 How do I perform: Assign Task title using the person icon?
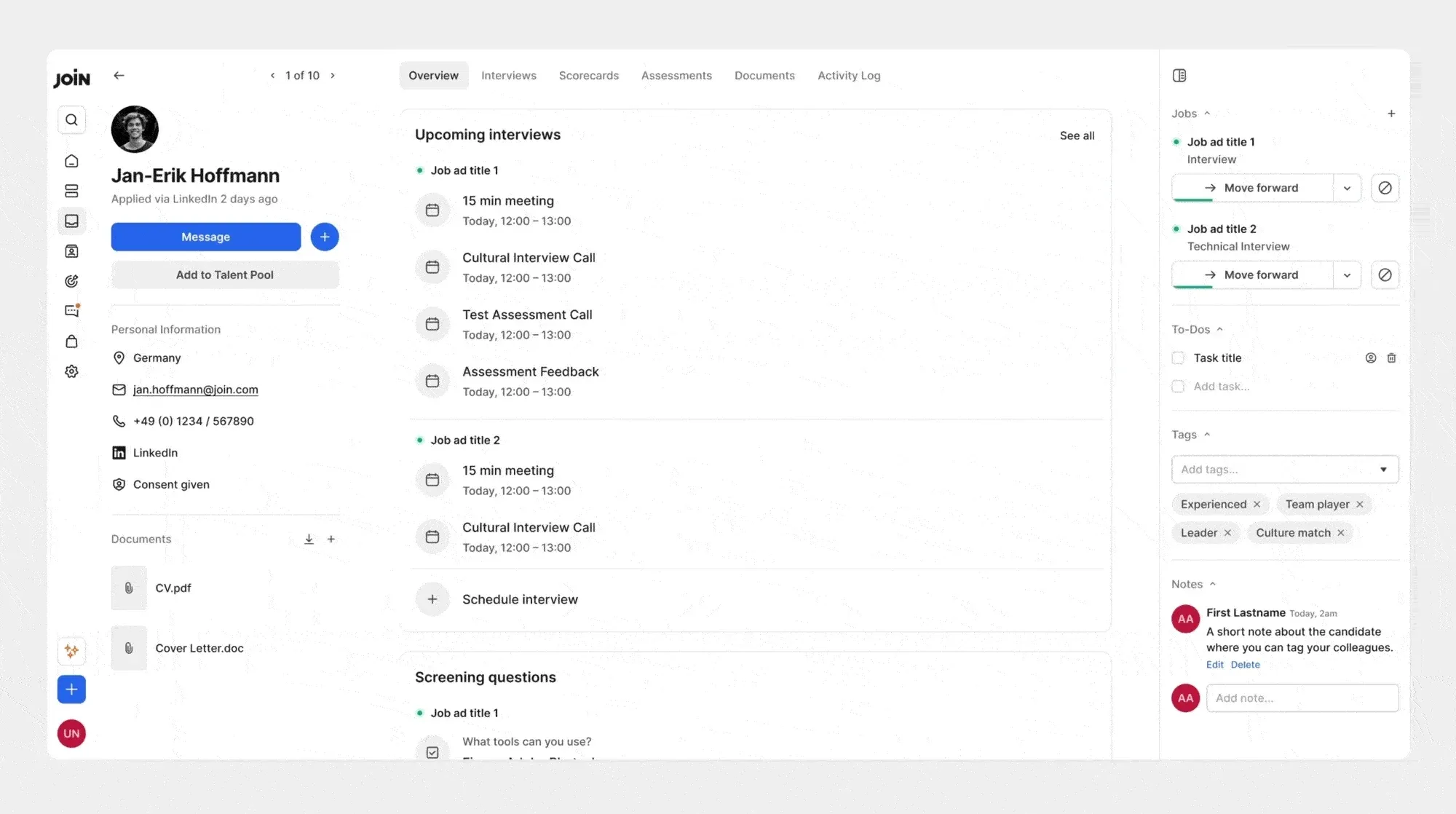(1371, 358)
